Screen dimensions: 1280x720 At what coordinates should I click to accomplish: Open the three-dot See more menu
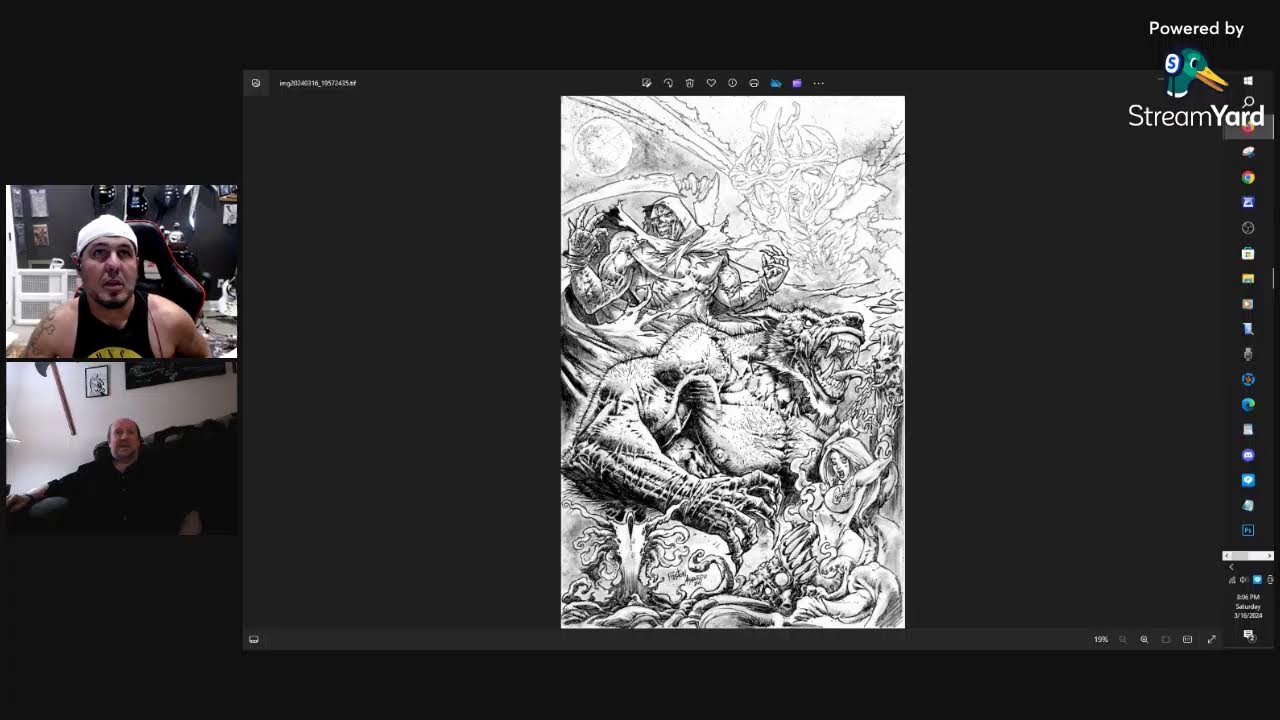819,83
